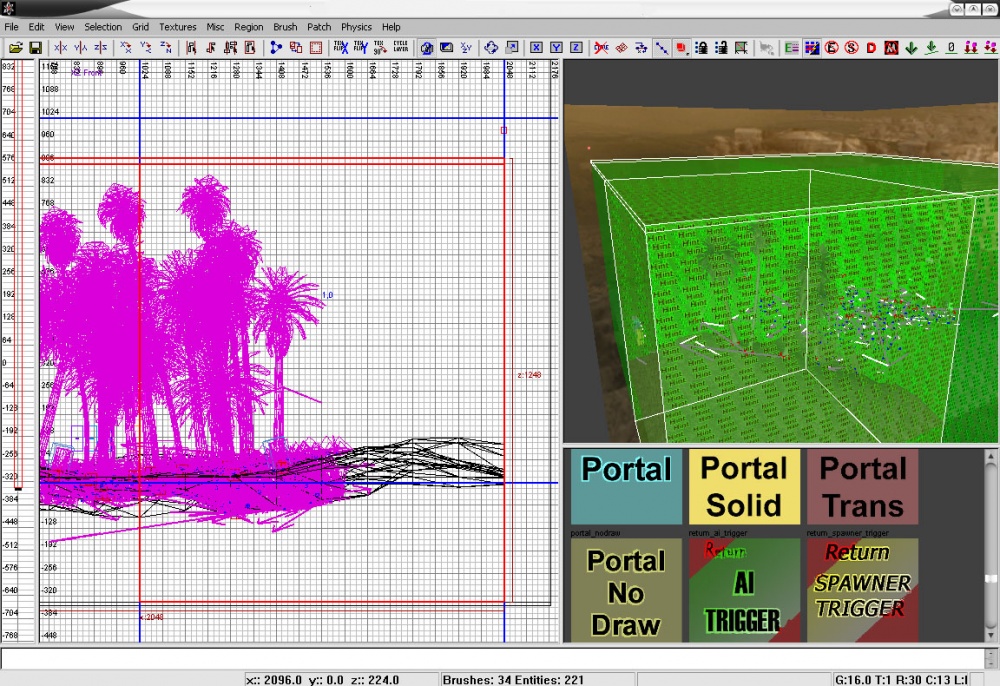
Task: Click the green drop-to-ground arrow icon
Action: pyautogui.click(x=931, y=48)
